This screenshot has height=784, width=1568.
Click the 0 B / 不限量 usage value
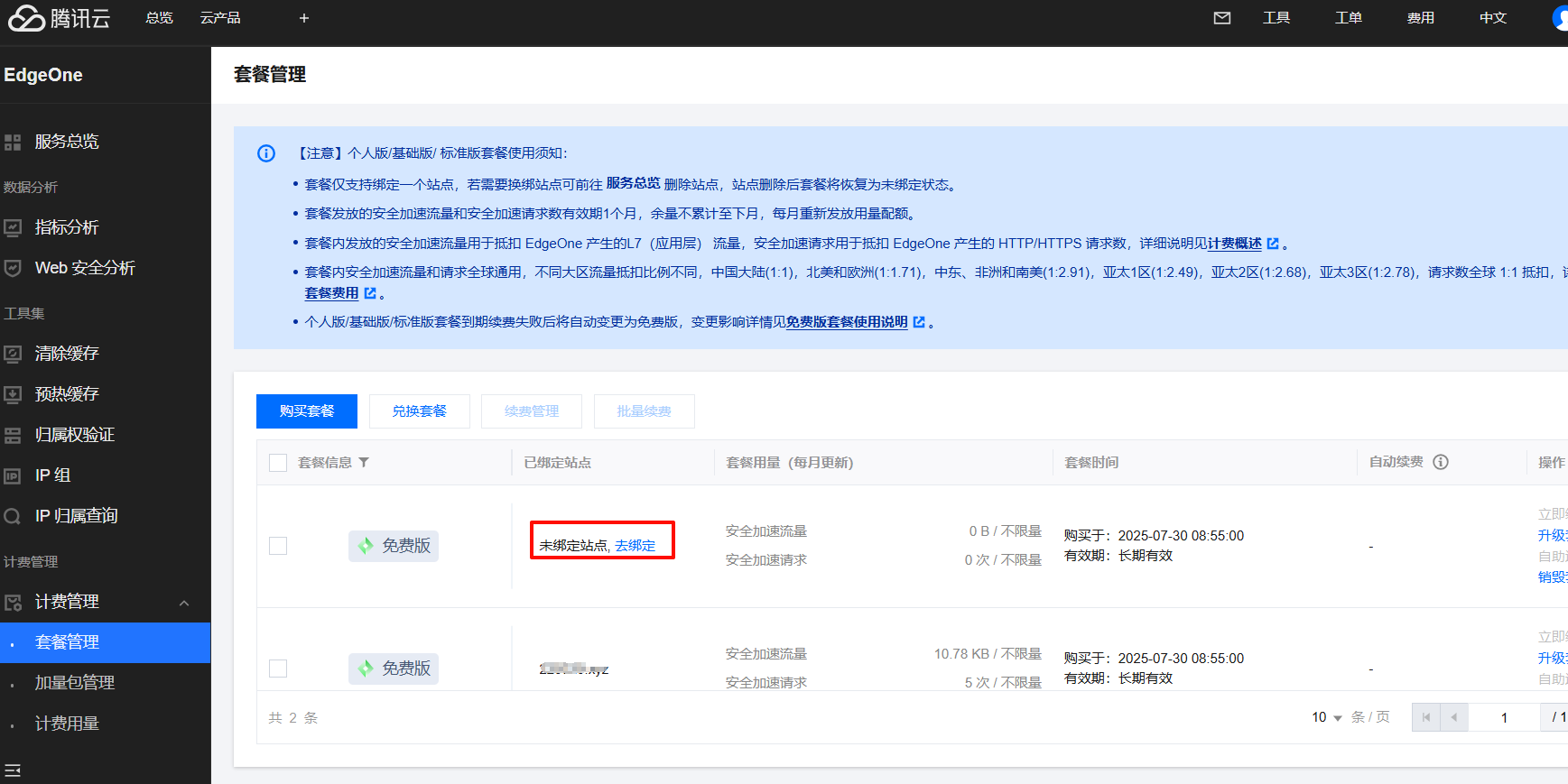click(x=1006, y=531)
